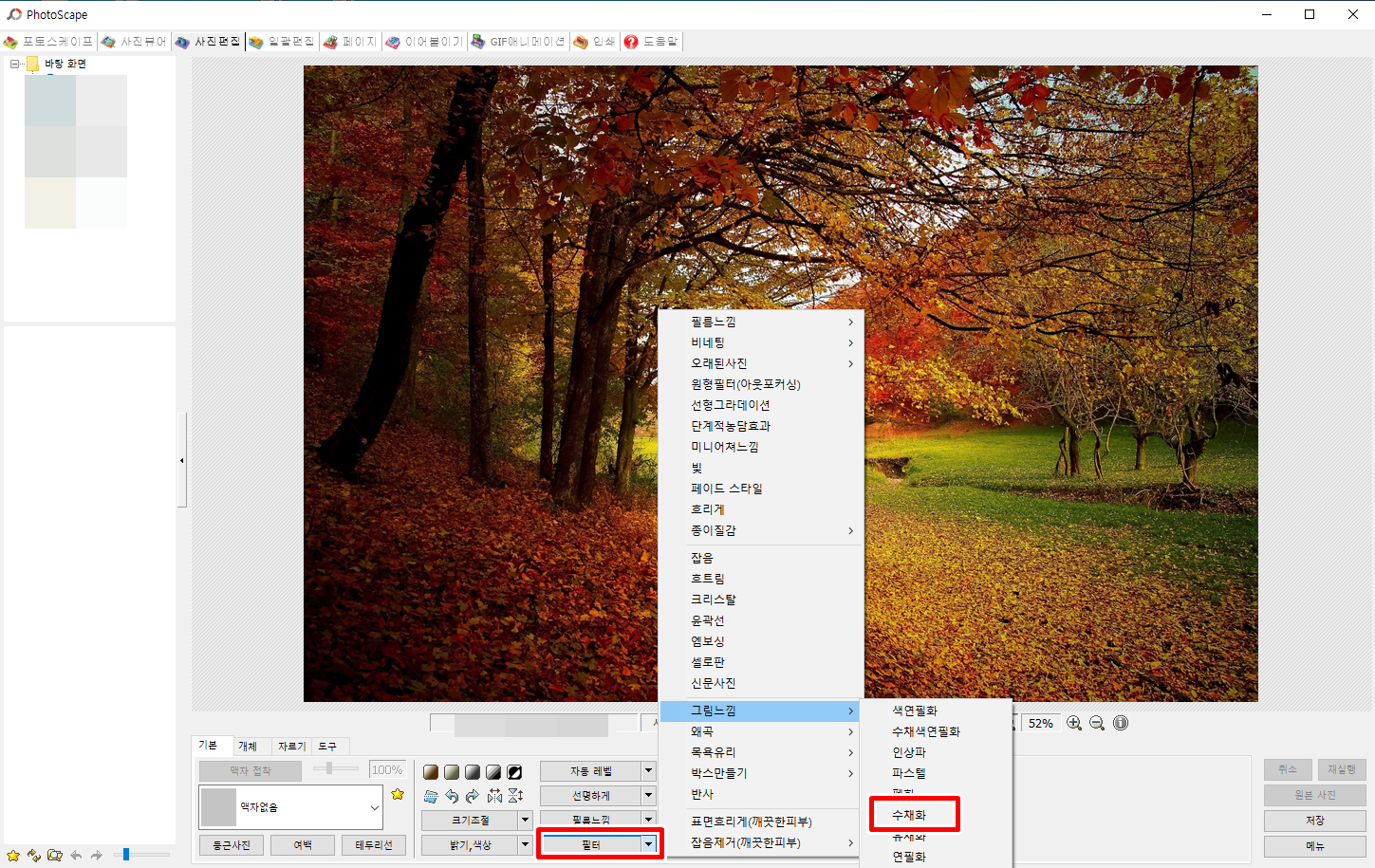Switch to the 사진뷰어 tab
The image size is (1375, 868).
[134, 42]
